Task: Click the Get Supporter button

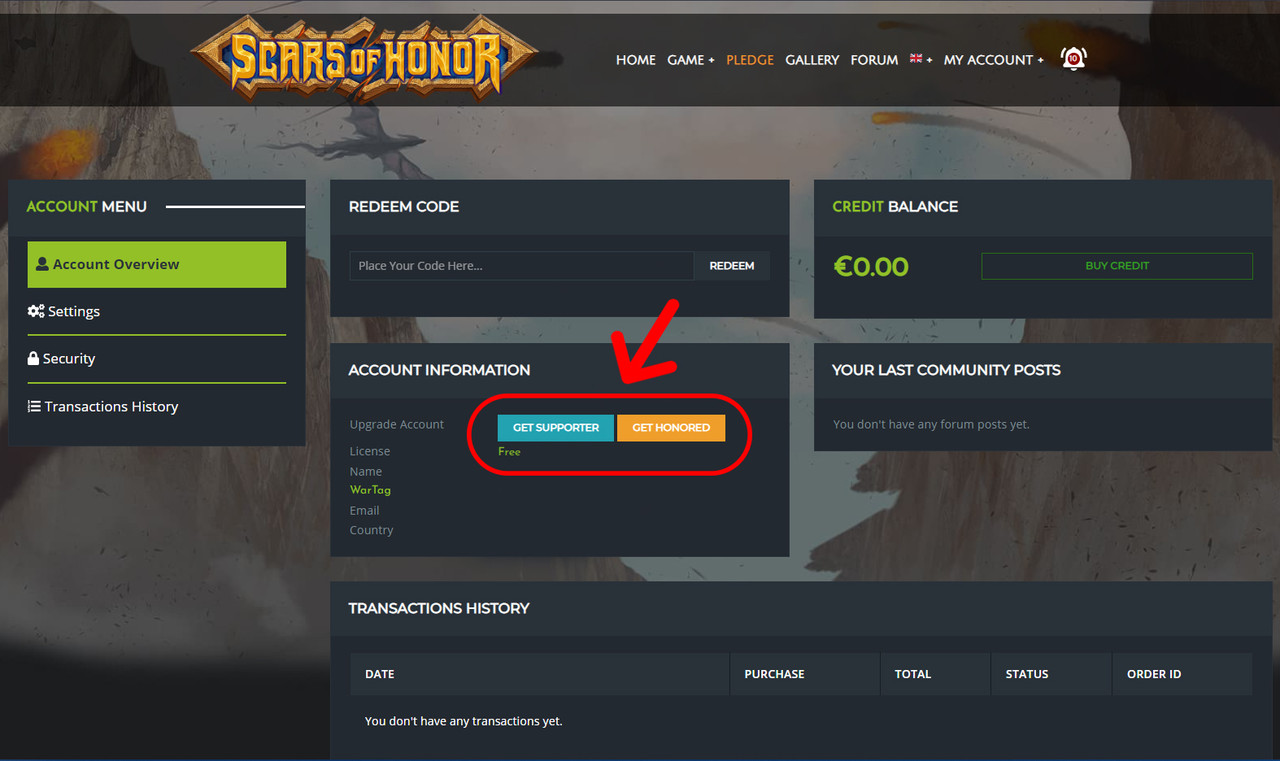Action: [x=556, y=427]
